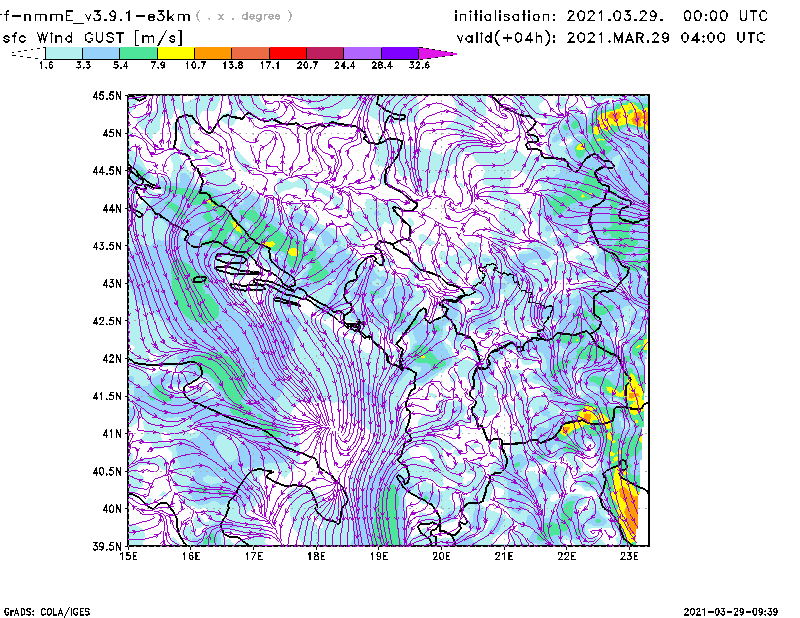Click the legend value 20.7
The height and width of the screenshot is (618, 800).
pyautogui.click(x=307, y=65)
